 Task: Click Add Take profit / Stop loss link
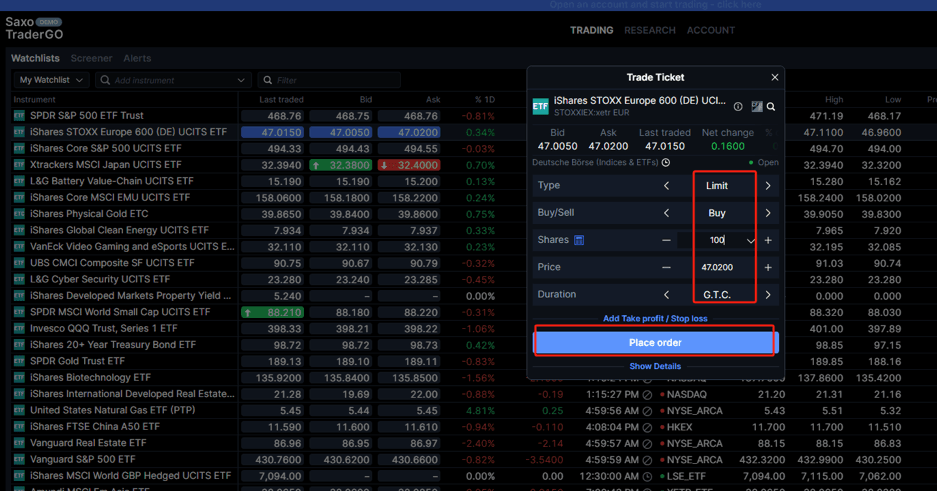click(x=655, y=319)
